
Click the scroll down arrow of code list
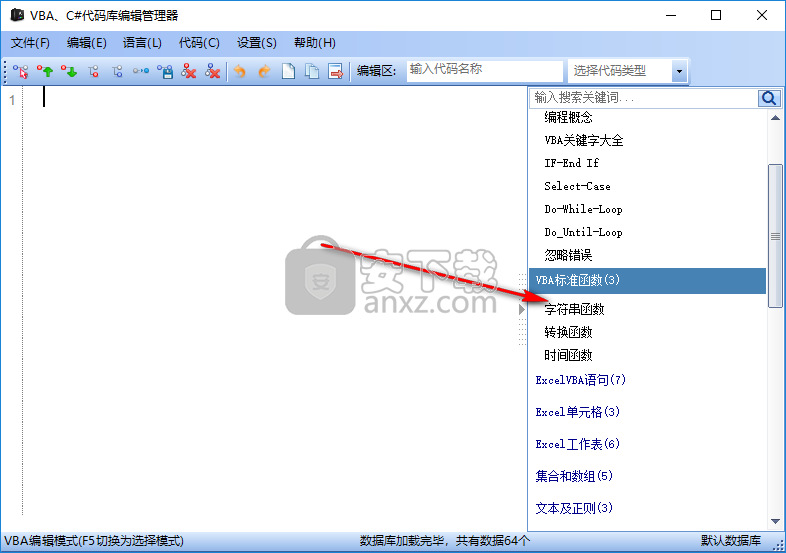[x=775, y=521]
